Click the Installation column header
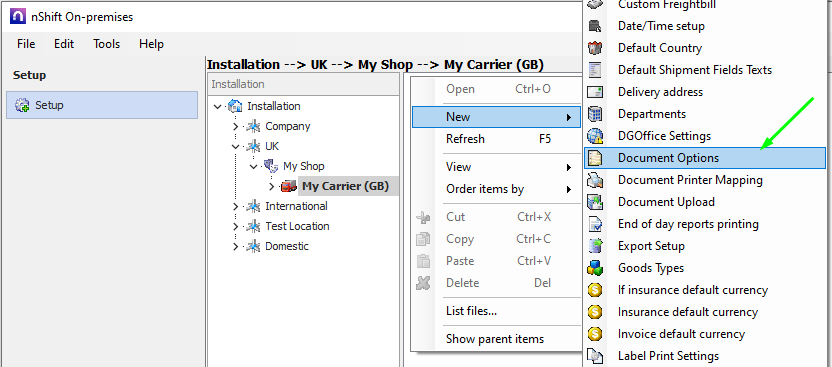Screen dimensions: 832x367 pos(304,84)
